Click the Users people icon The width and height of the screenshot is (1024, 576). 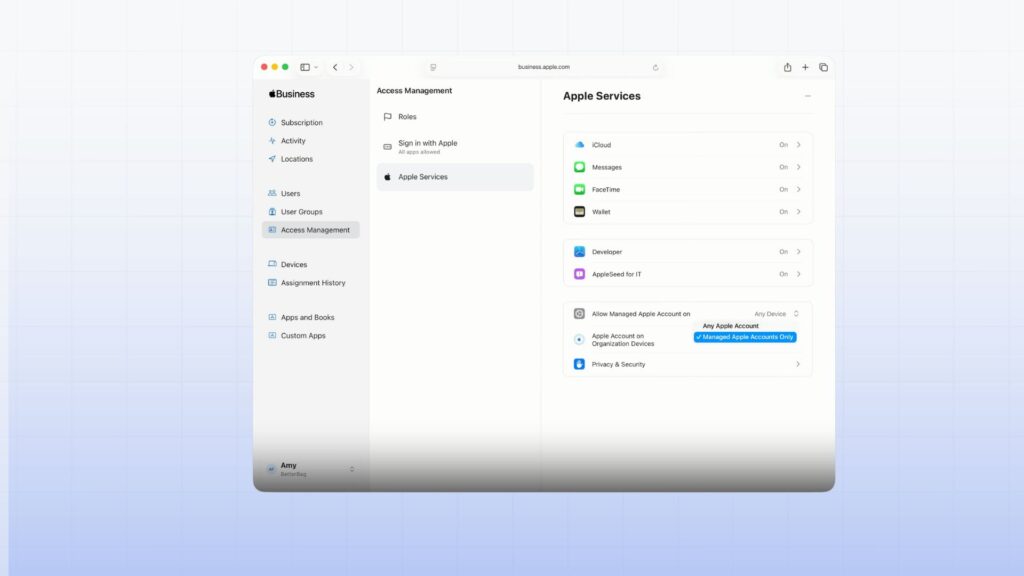coord(272,193)
